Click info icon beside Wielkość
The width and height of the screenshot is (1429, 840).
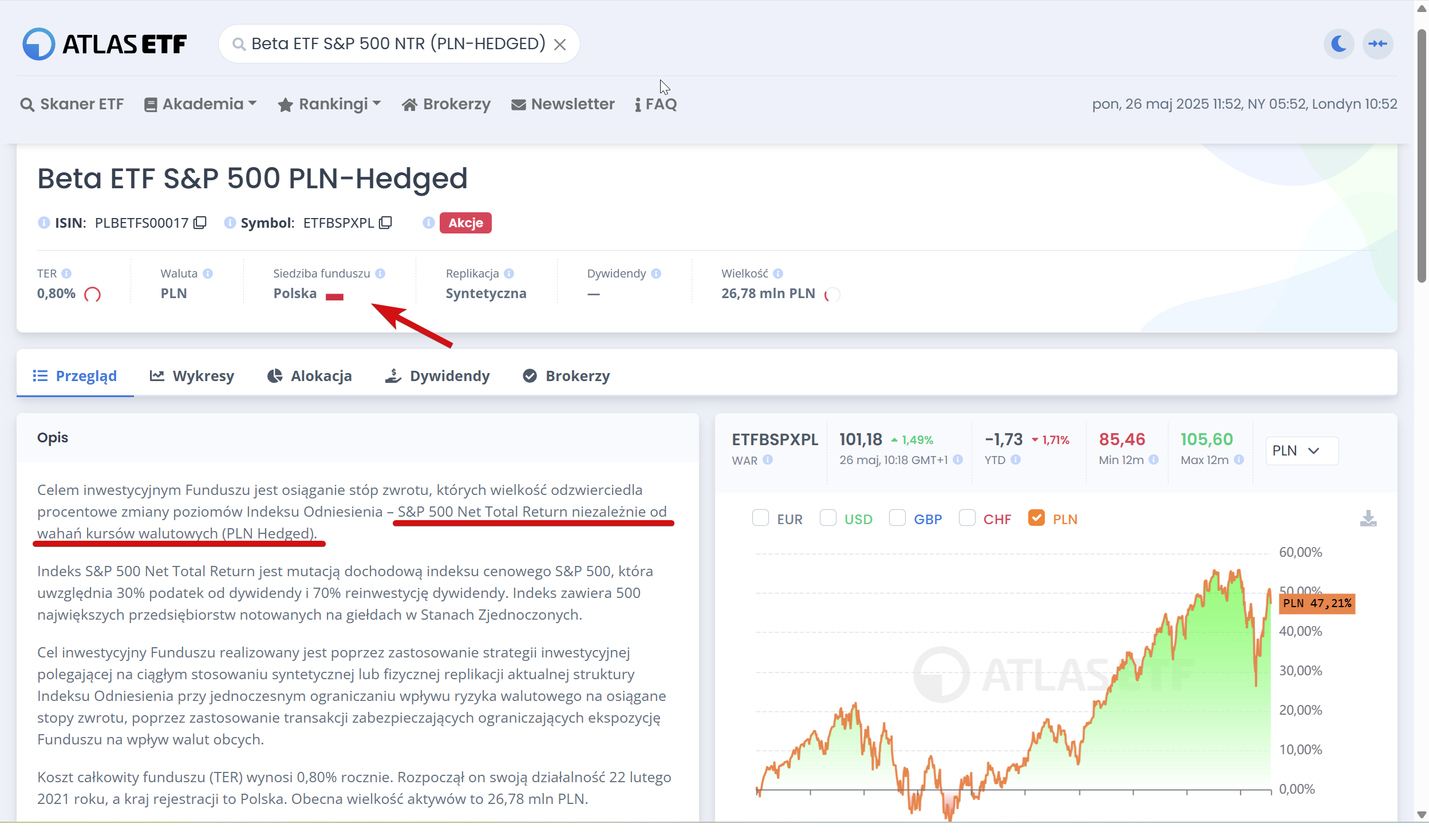point(778,274)
